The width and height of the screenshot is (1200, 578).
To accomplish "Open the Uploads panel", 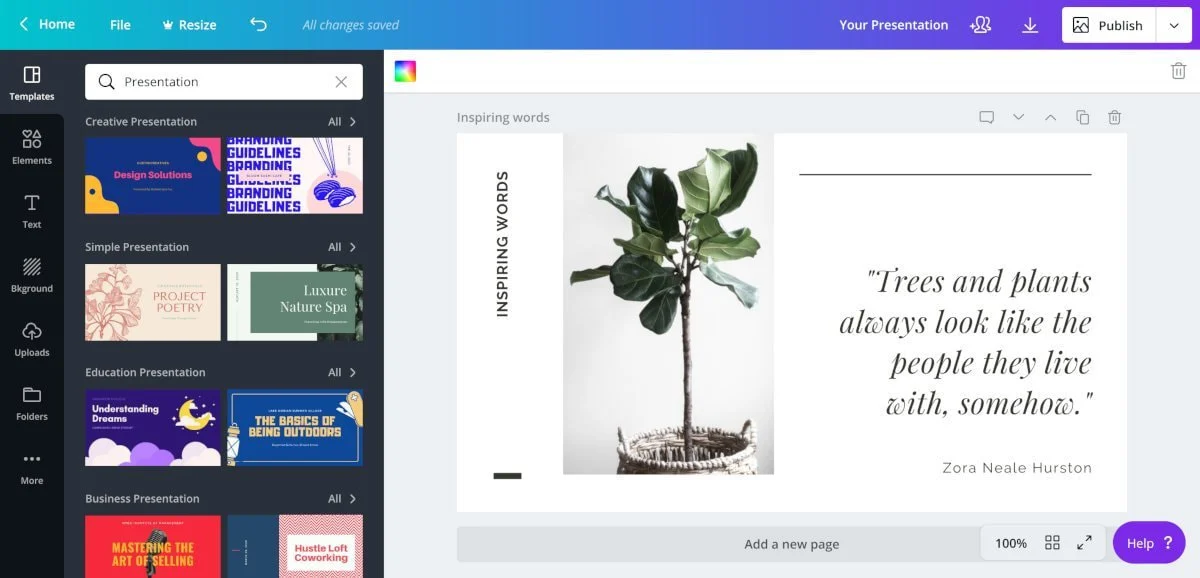I will tap(32, 340).
